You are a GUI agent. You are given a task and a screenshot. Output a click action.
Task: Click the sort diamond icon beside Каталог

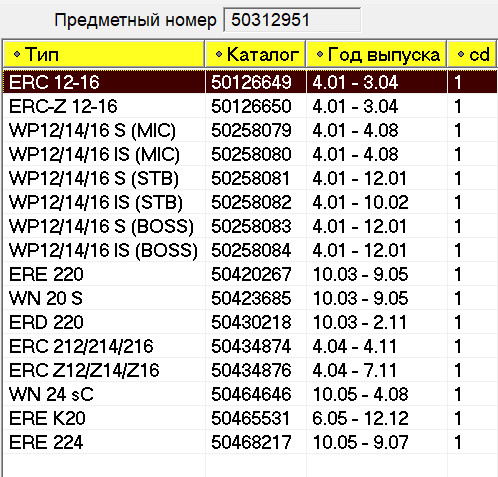(219, 54)
